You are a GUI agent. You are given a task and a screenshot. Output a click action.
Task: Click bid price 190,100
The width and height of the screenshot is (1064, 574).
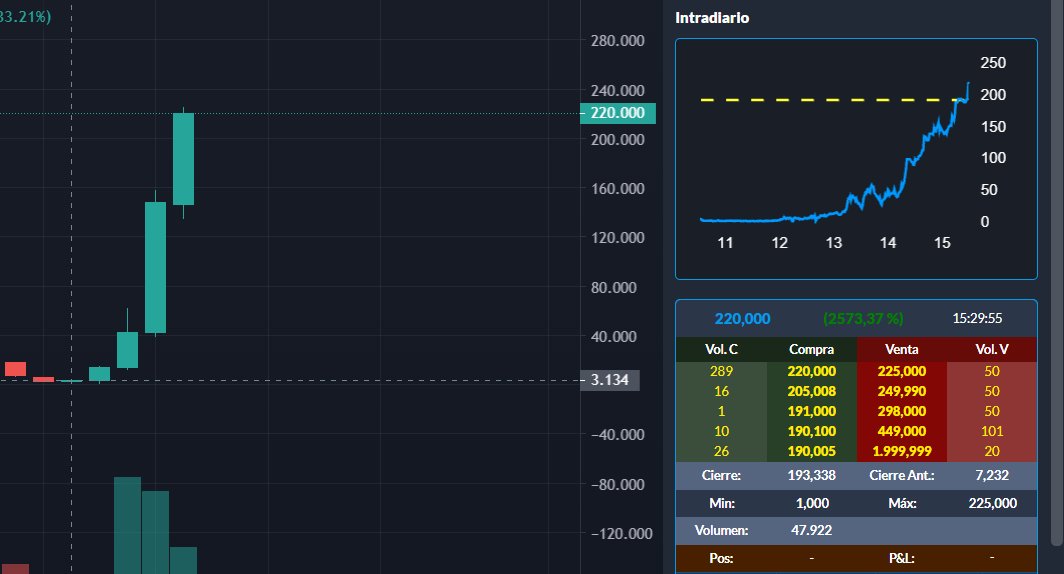point(811,432)
